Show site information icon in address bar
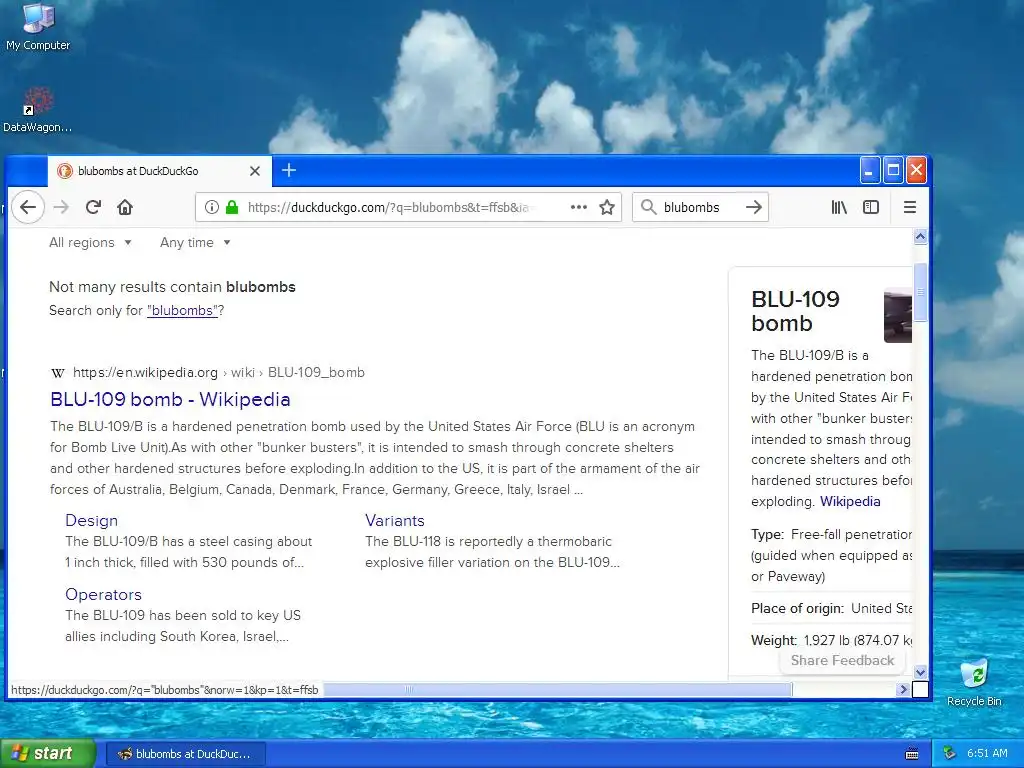 point(212,207)
